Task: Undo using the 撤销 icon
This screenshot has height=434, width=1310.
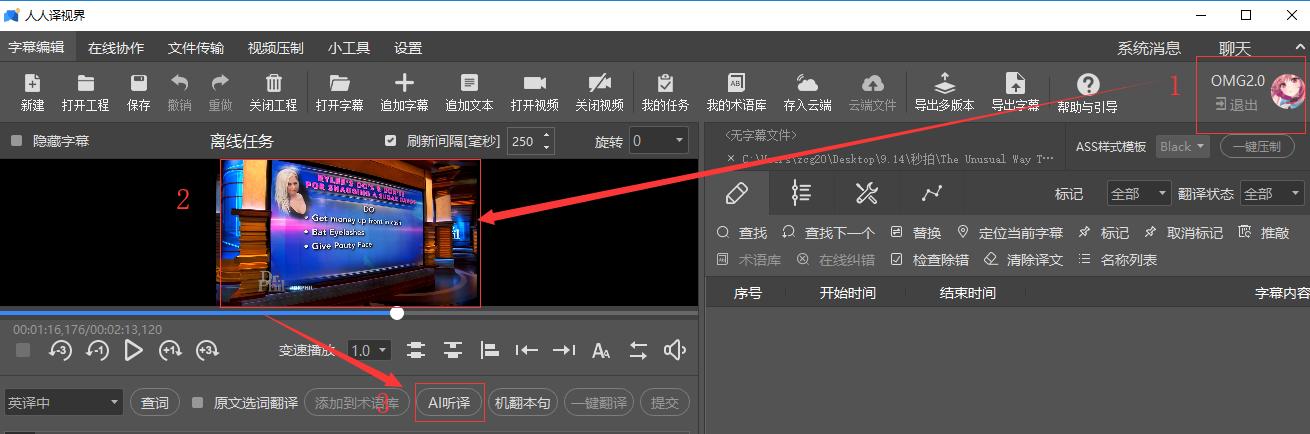Action: 180,92
